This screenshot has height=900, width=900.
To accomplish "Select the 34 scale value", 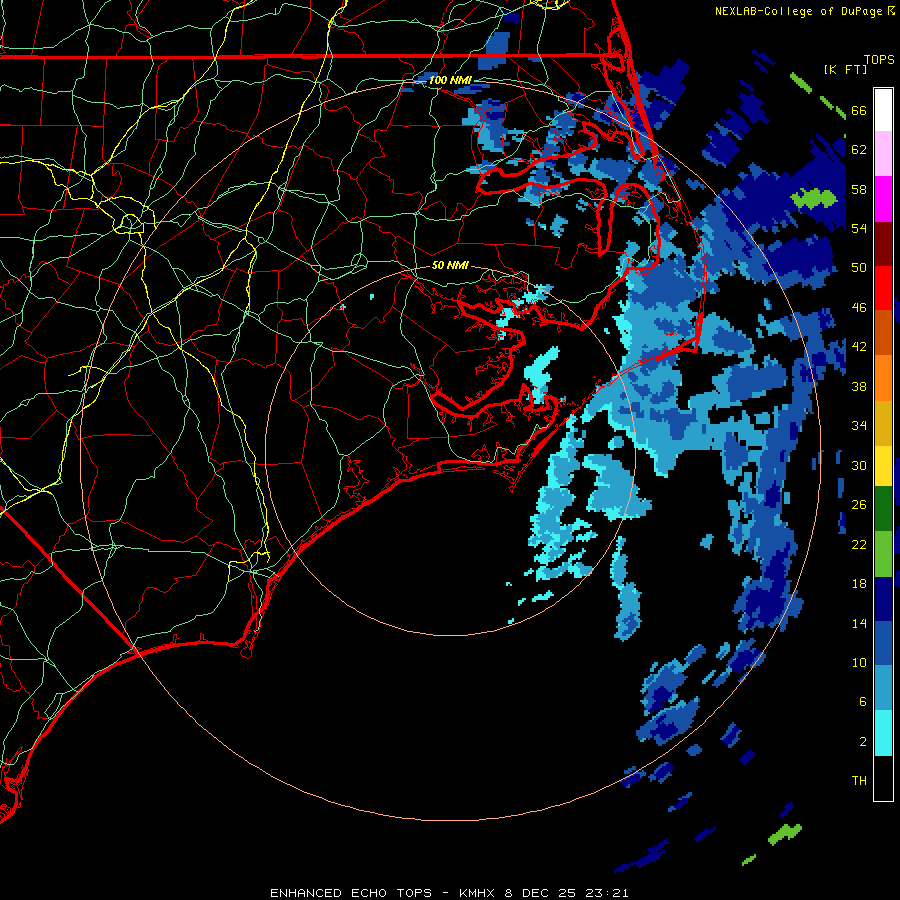I will pyautogui.click(x=859, y=426).
